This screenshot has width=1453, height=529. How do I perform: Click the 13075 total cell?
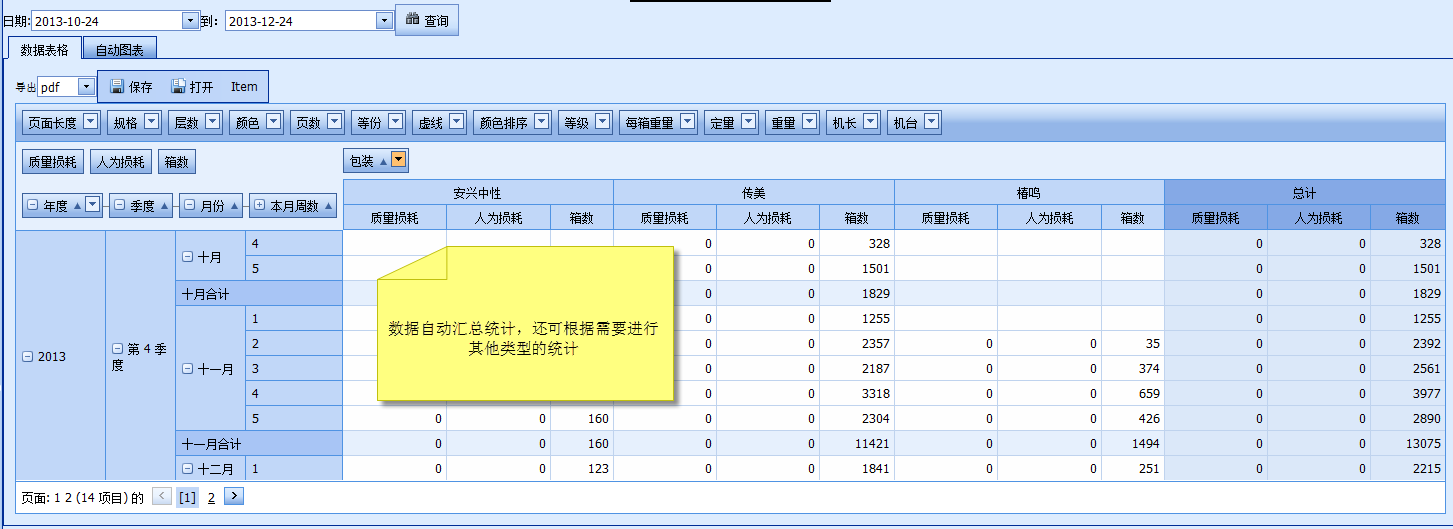pos(1408,443)
